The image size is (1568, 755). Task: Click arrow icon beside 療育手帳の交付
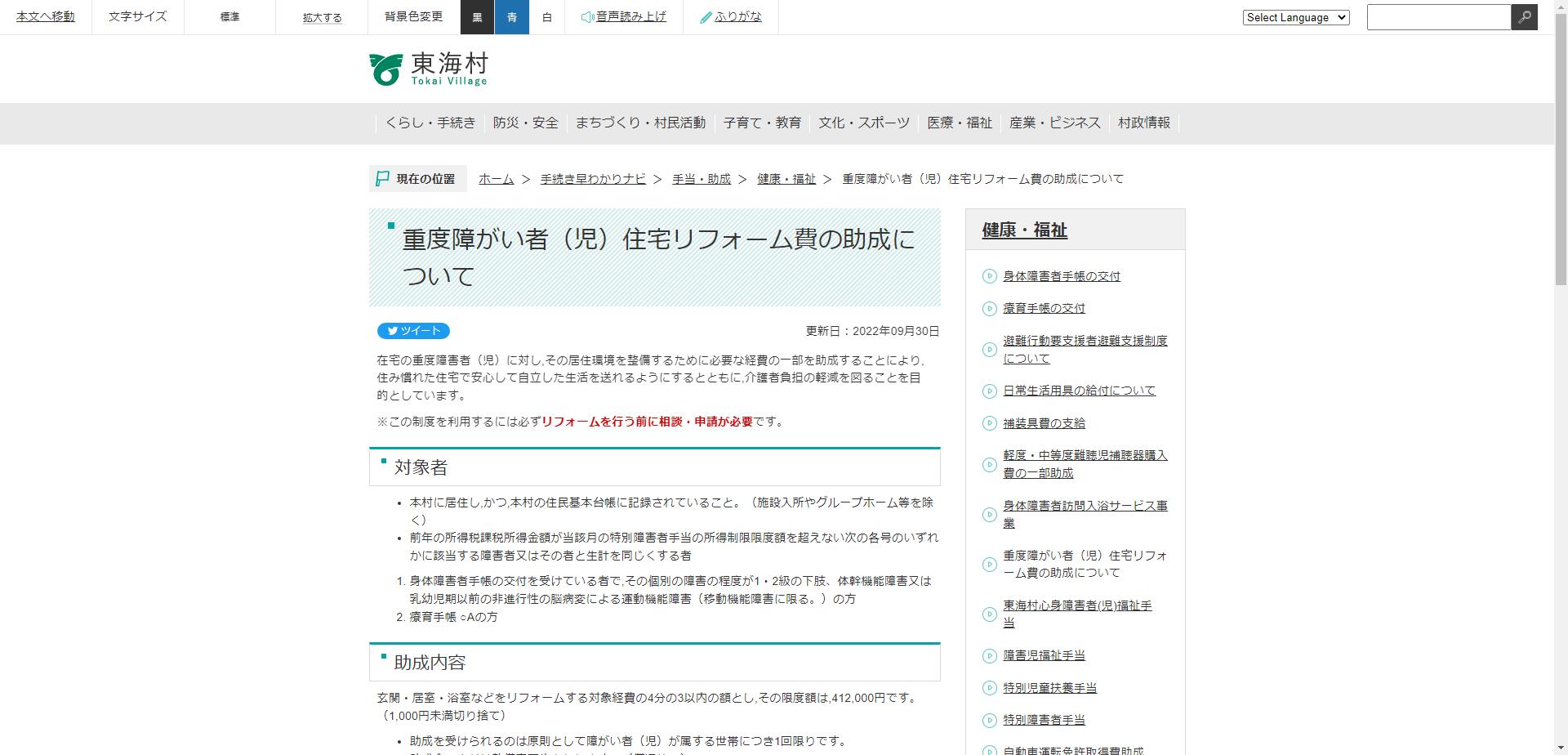click(990, 308)
